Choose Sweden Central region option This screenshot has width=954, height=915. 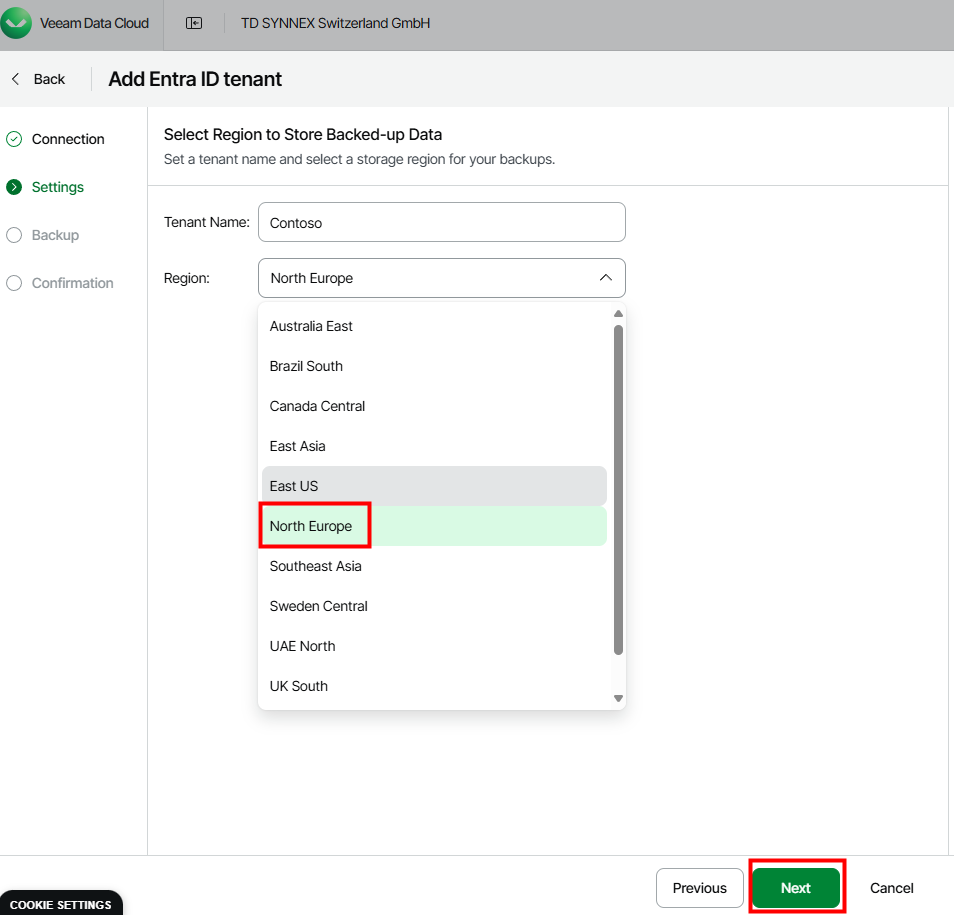(318, 606)
